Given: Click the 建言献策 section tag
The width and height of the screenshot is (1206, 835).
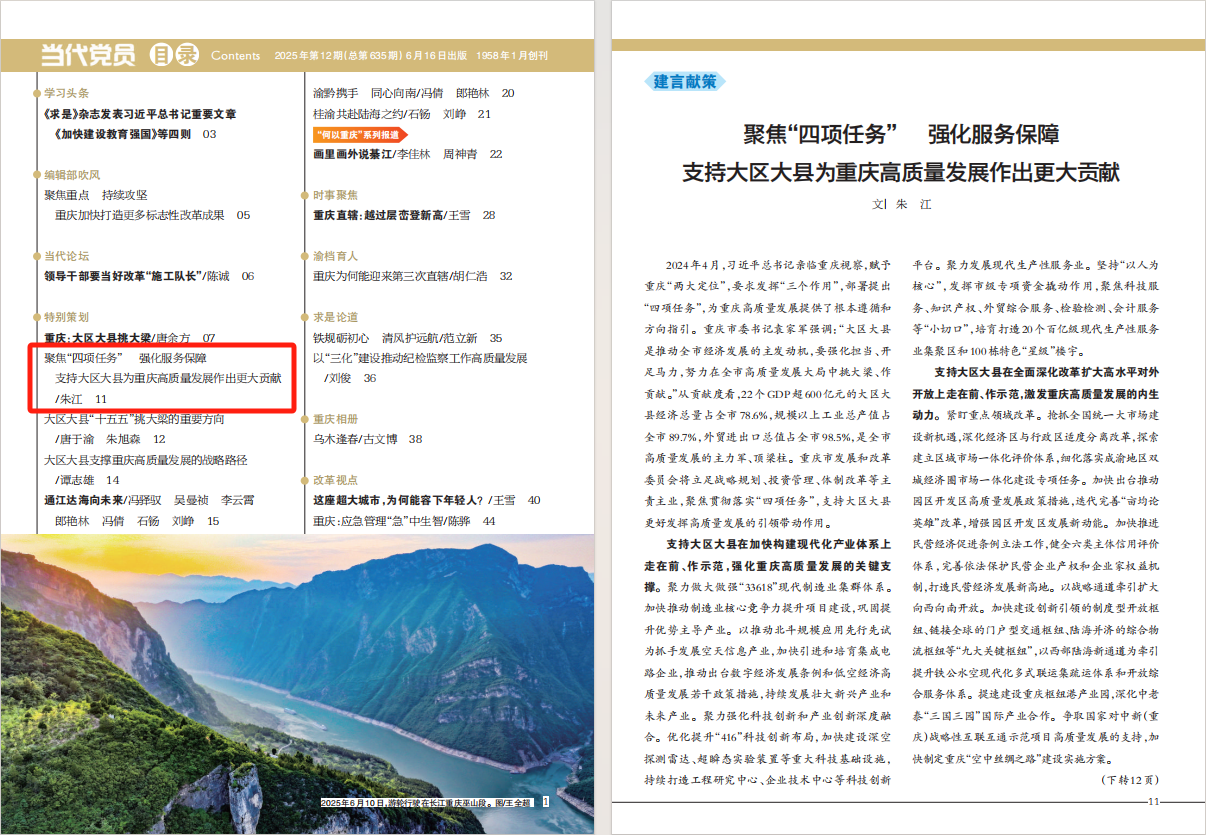Looking at the screenshot, I should (x=684, y=82).
